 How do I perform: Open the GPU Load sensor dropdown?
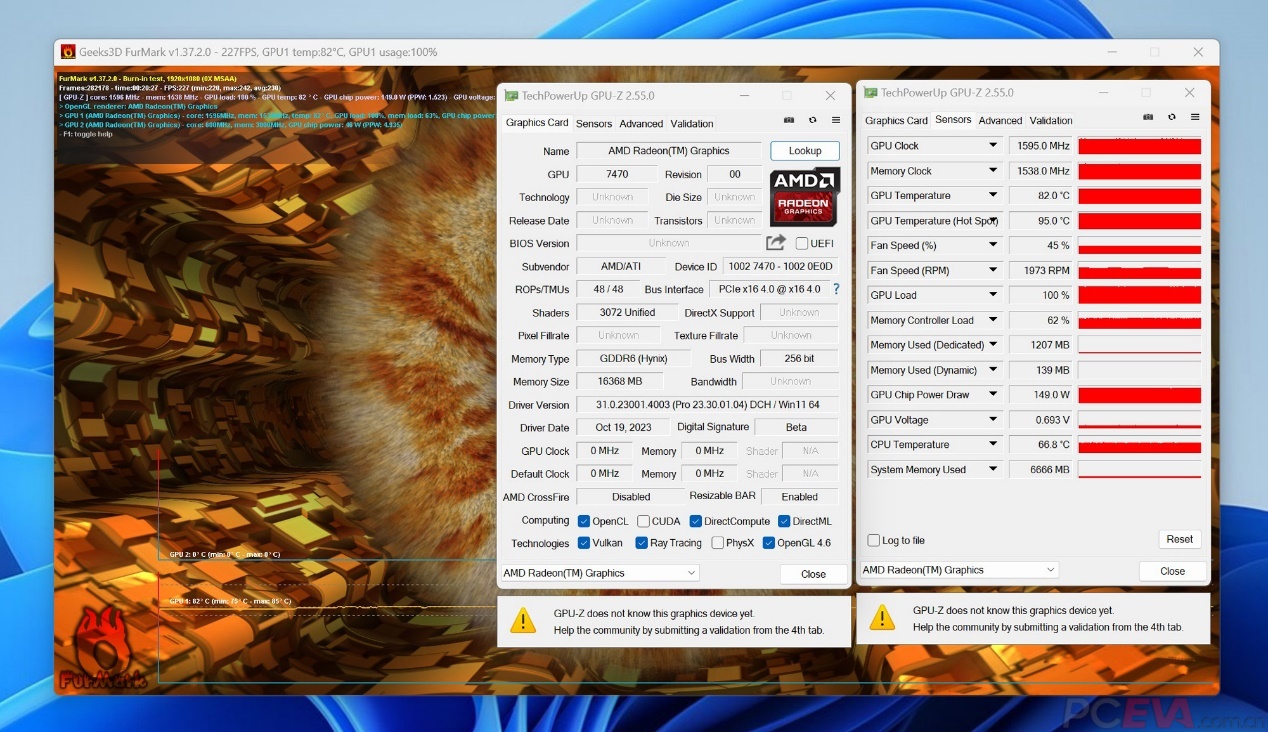pyautogui.click(x=993, y=295)
